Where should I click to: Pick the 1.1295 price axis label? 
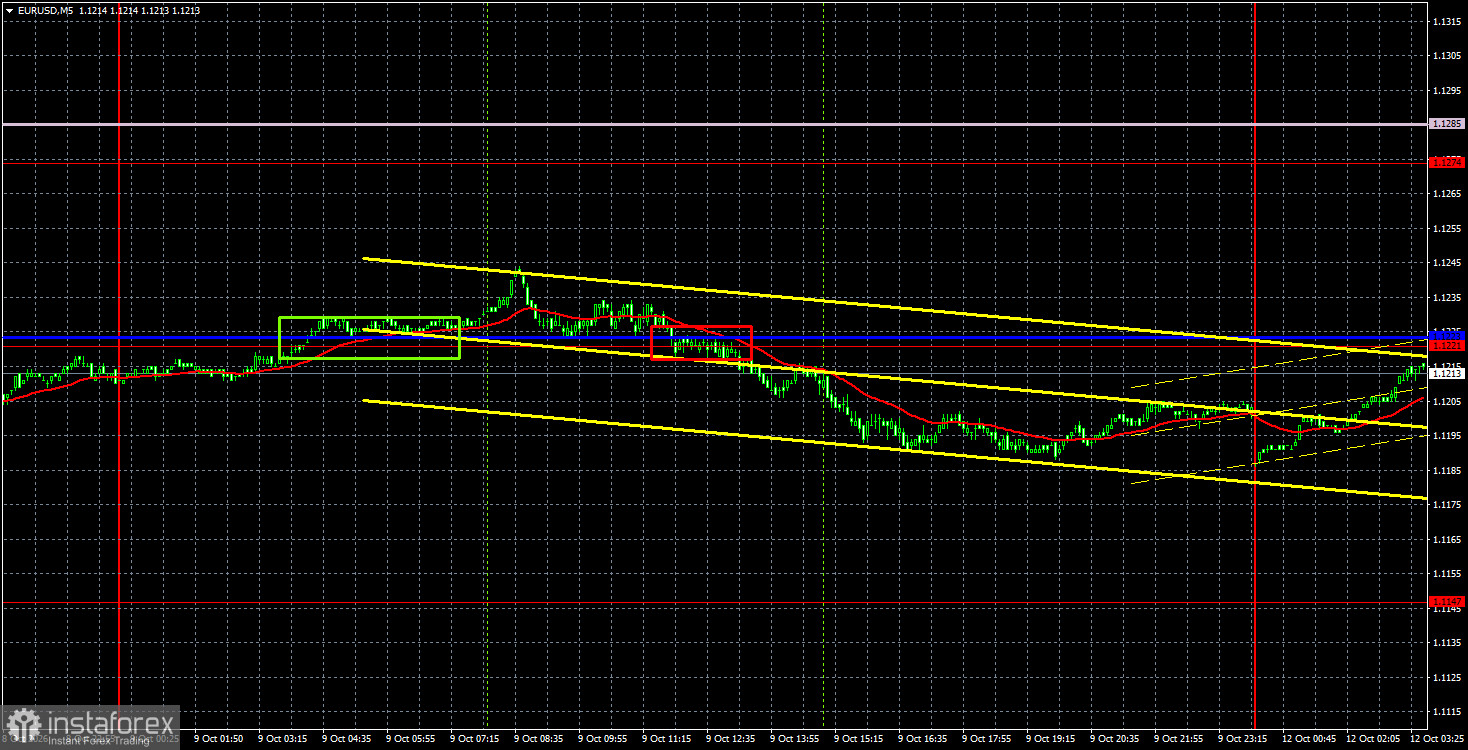pyautogui.click(x=1447, y=90)
